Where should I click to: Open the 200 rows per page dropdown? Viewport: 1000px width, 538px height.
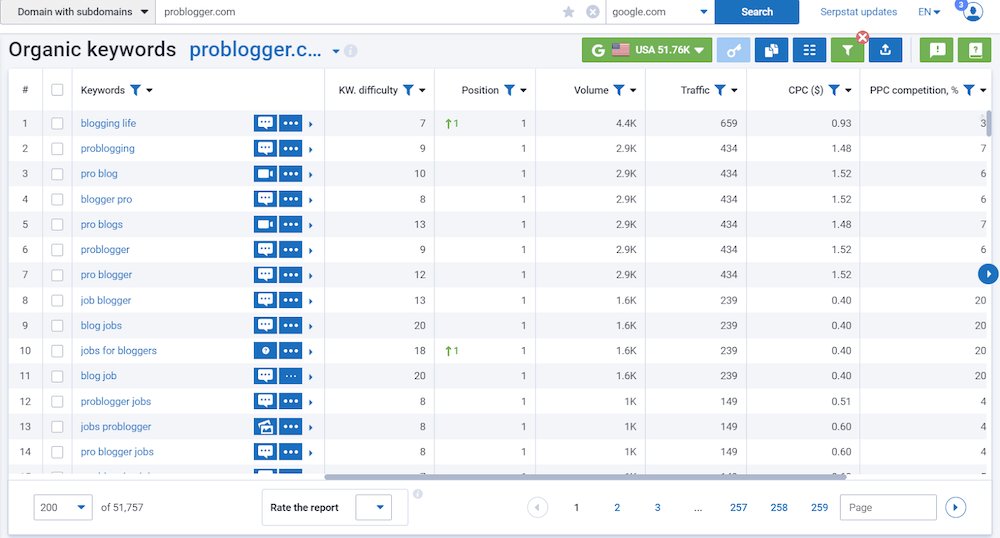tap(63, 508)
